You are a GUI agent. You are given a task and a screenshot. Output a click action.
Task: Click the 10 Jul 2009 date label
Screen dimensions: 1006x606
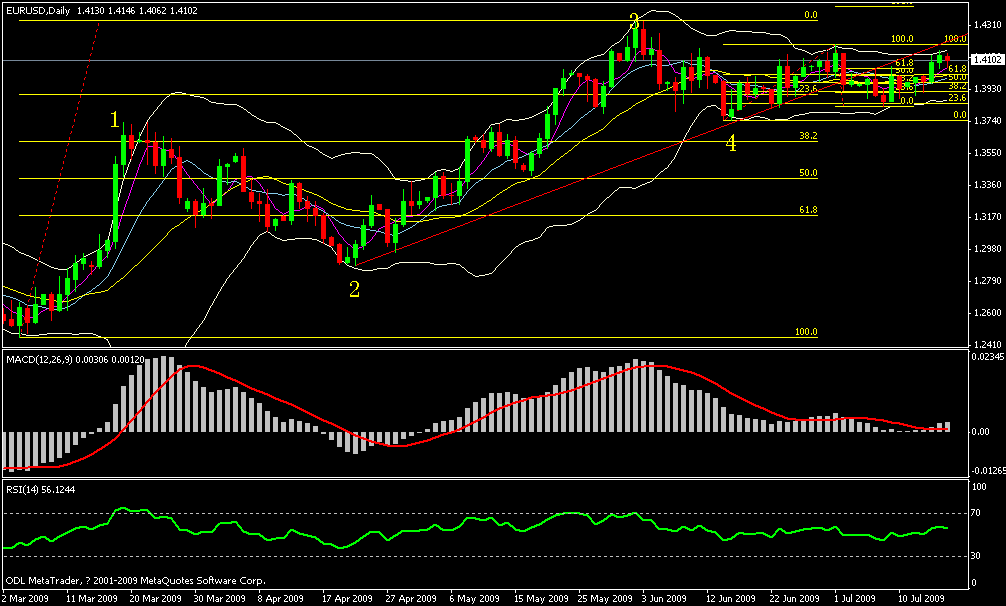[921, 599]
